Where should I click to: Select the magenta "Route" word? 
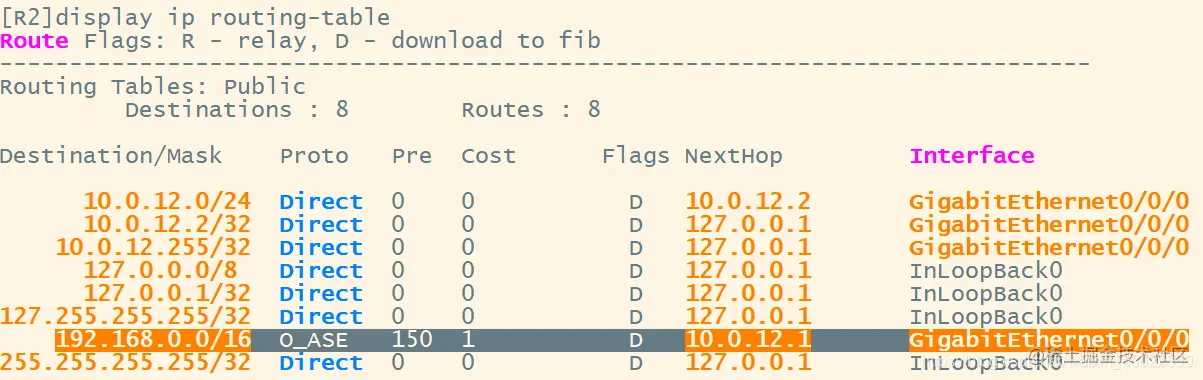coord(34,41)
